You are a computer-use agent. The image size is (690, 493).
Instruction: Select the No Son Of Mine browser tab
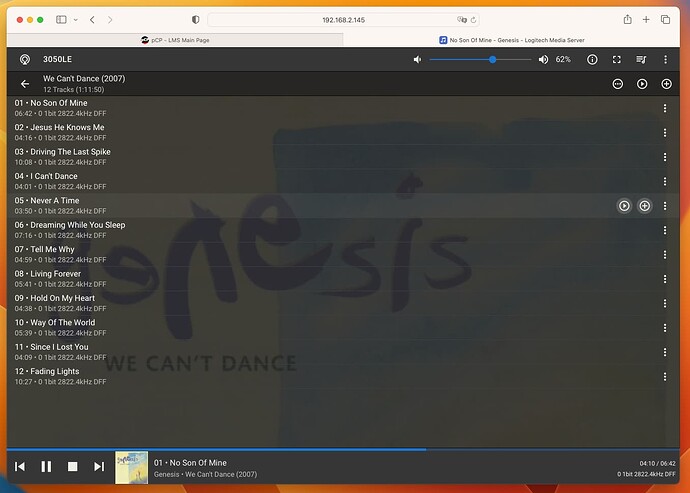coord(512,40)
